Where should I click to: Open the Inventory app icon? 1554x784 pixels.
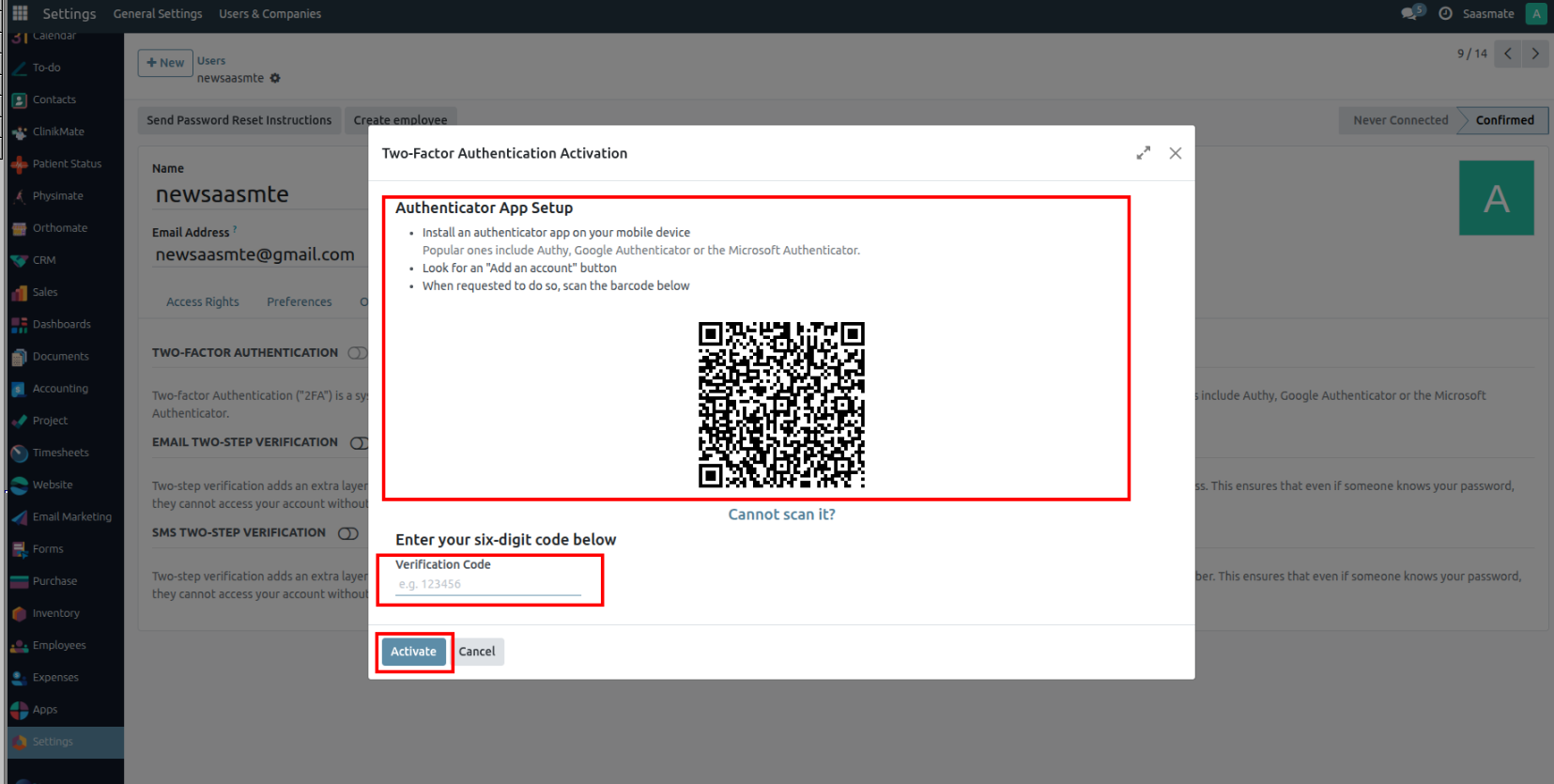(20, 613)
